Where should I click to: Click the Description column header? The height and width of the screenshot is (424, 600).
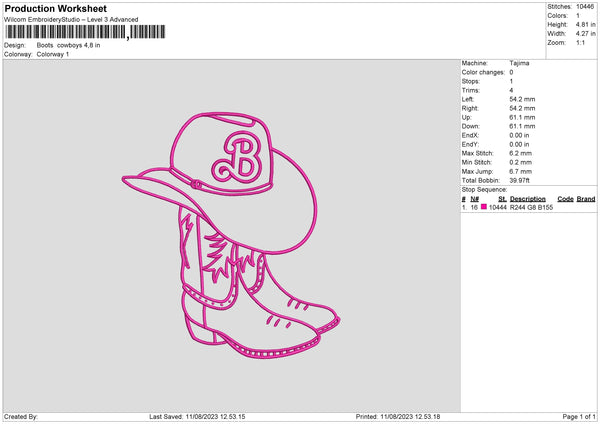pyautogui.click(x=528, y=199)
